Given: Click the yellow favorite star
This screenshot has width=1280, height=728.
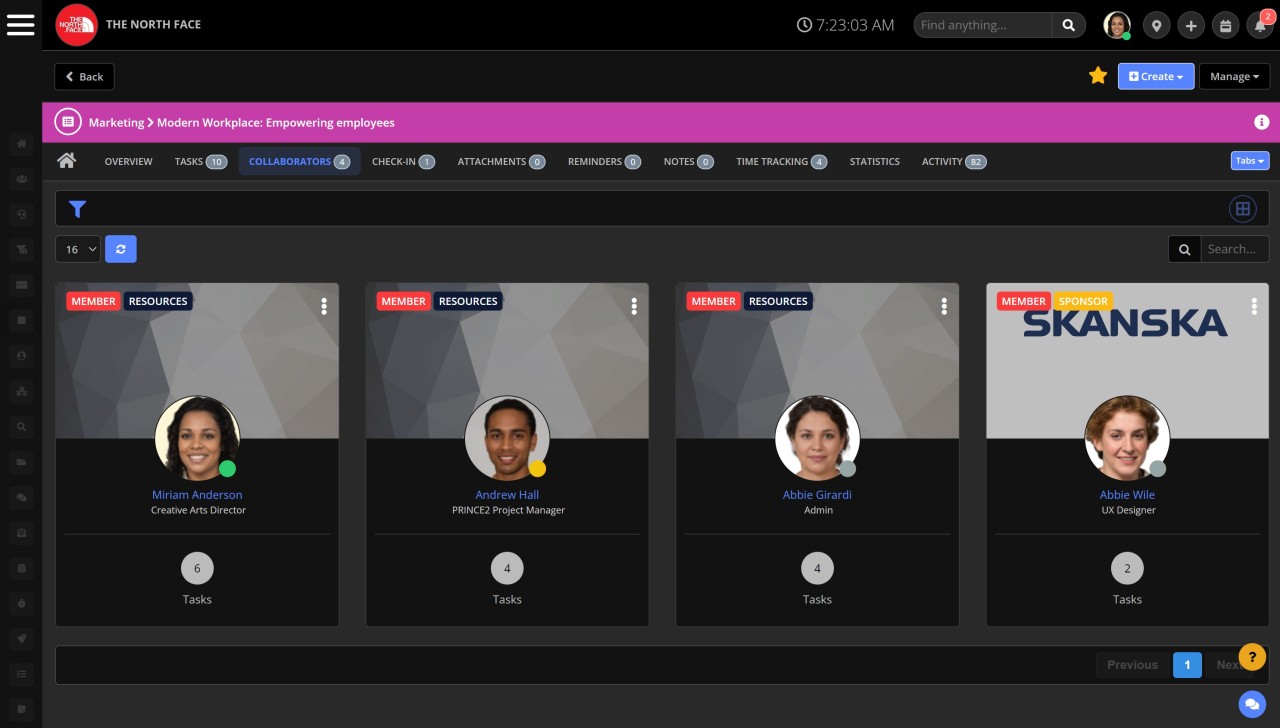Looking at the screenshot, I should pyautogui.click(x=1097, y=76).
